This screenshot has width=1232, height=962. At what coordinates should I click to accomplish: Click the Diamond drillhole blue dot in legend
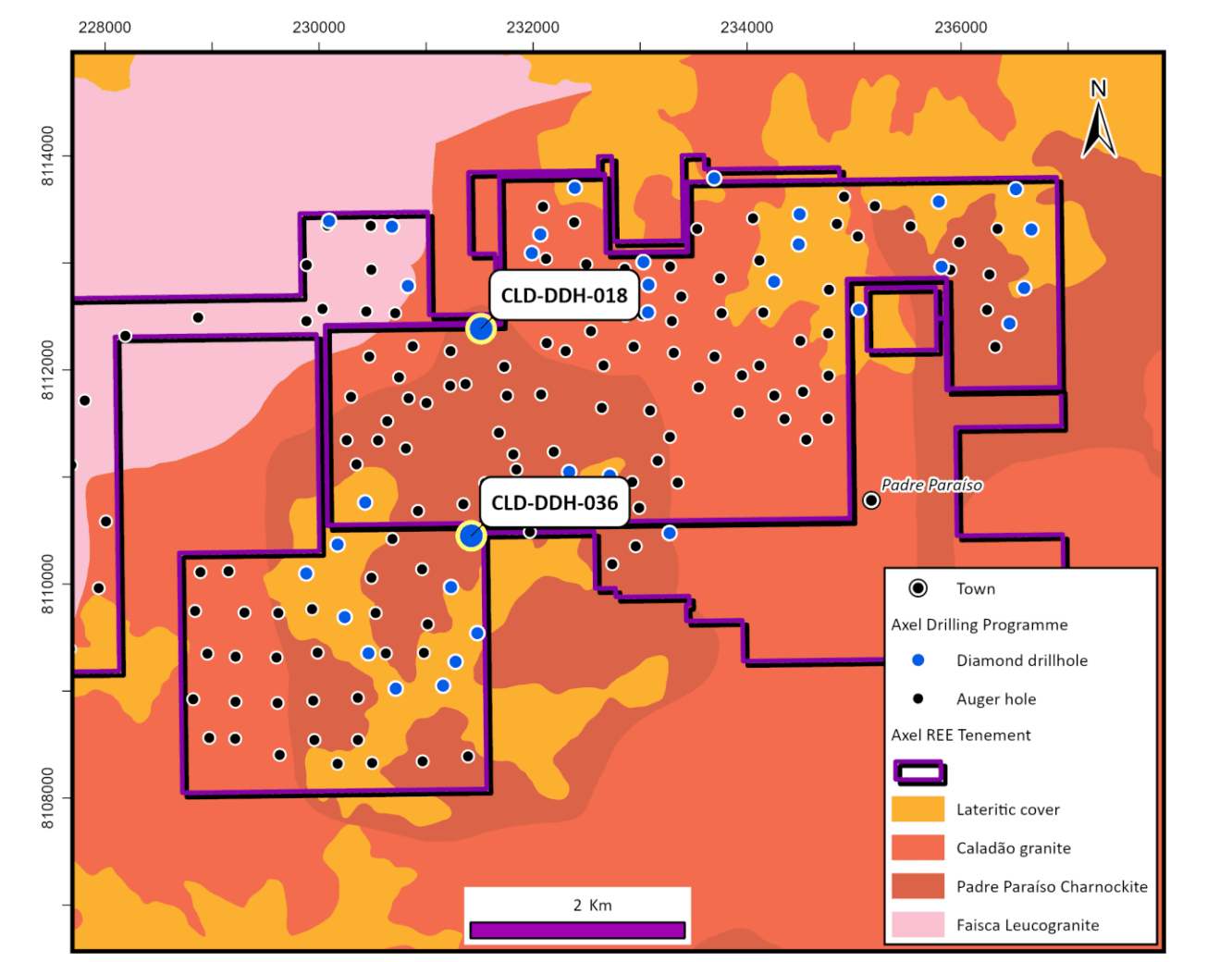tap(918, 660)
